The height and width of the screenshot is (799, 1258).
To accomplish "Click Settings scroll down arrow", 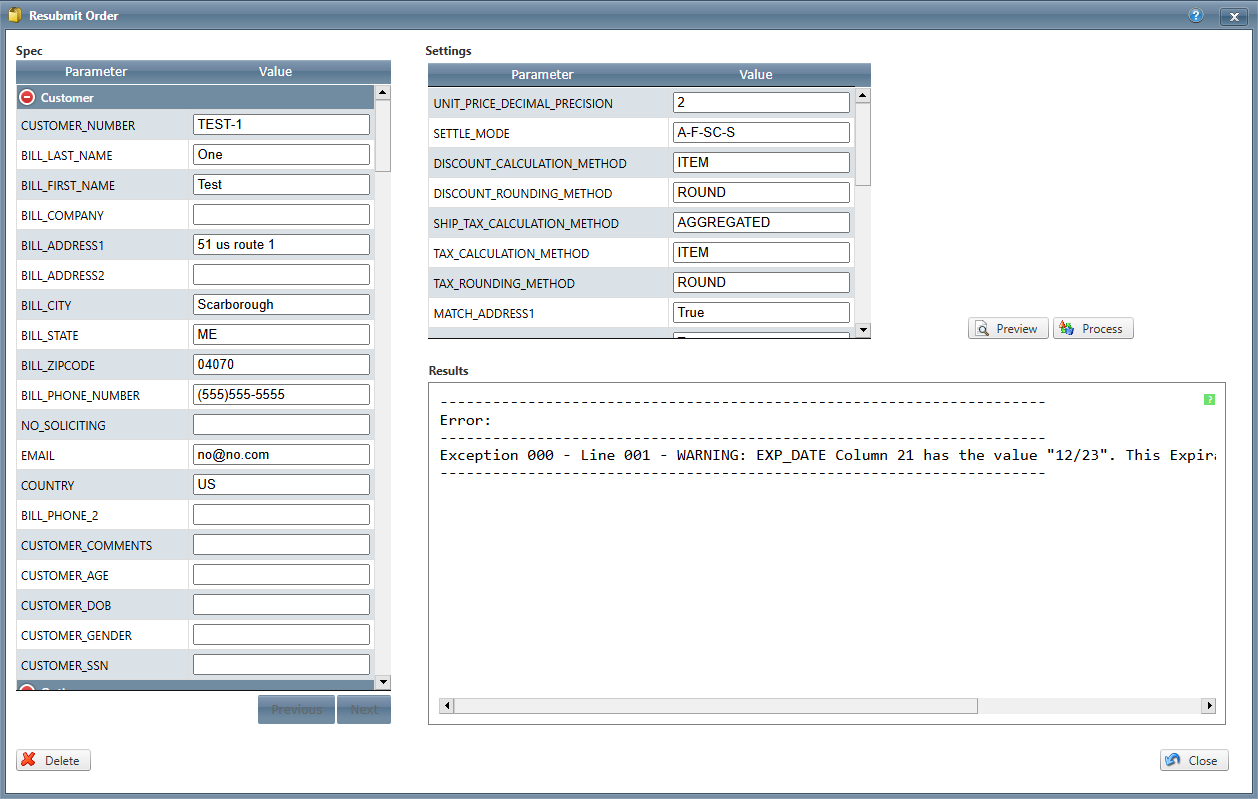I will pyautogui.click(x=863, y=330).
